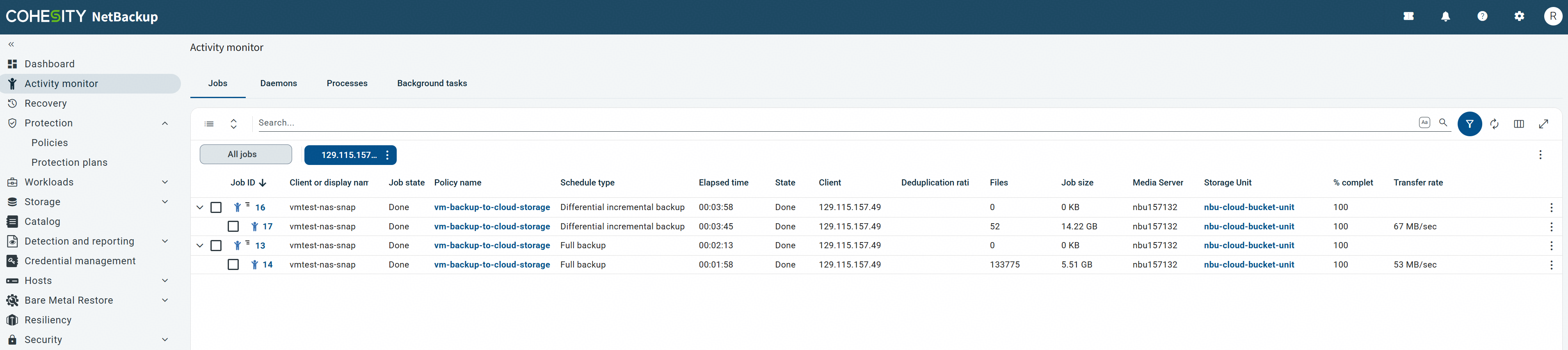
Task: Open the Dashboard icon in sidebar
Action: pyautogui.click(x=12, y=64)
